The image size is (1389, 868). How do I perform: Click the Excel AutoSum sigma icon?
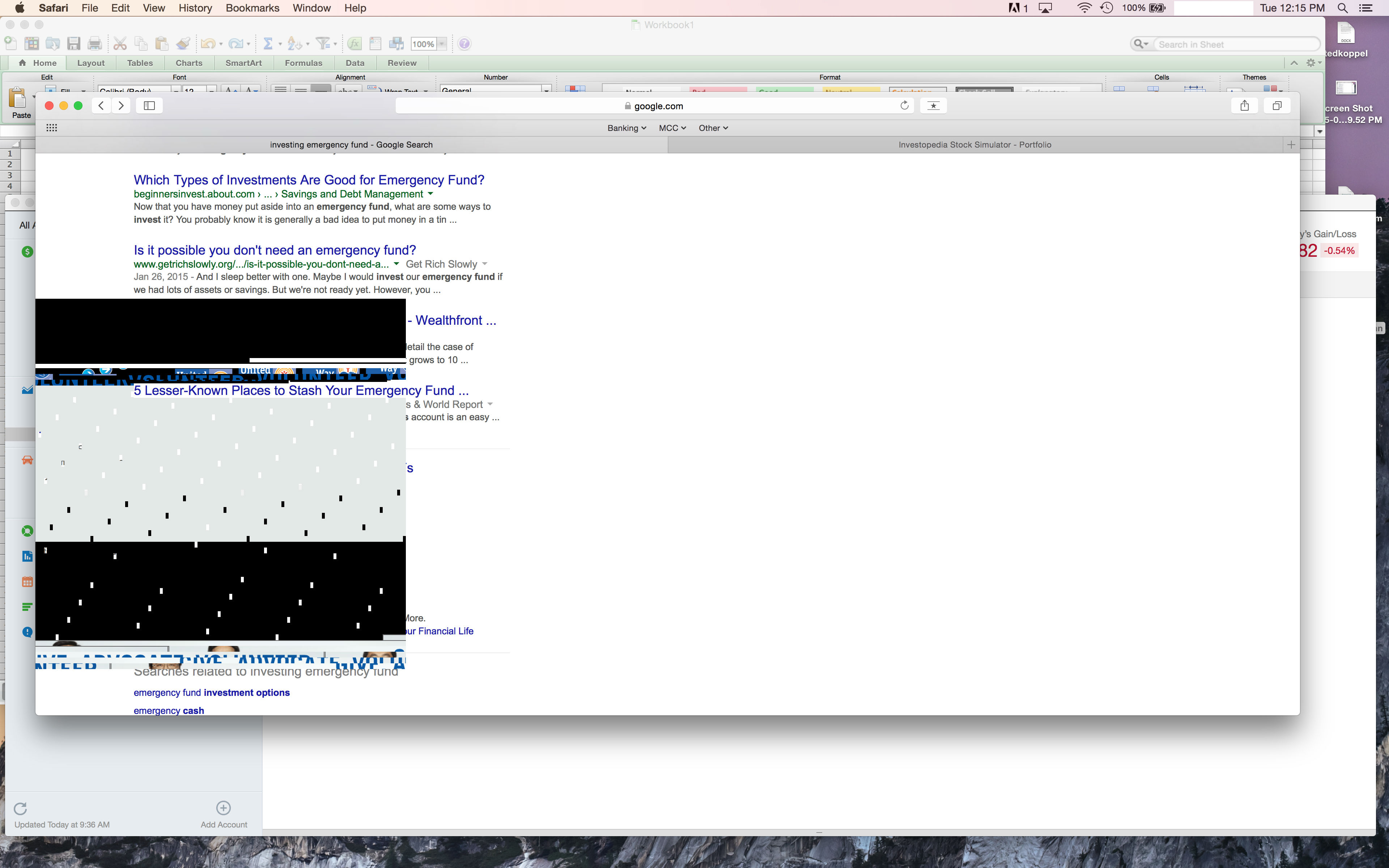click(267, 43)
